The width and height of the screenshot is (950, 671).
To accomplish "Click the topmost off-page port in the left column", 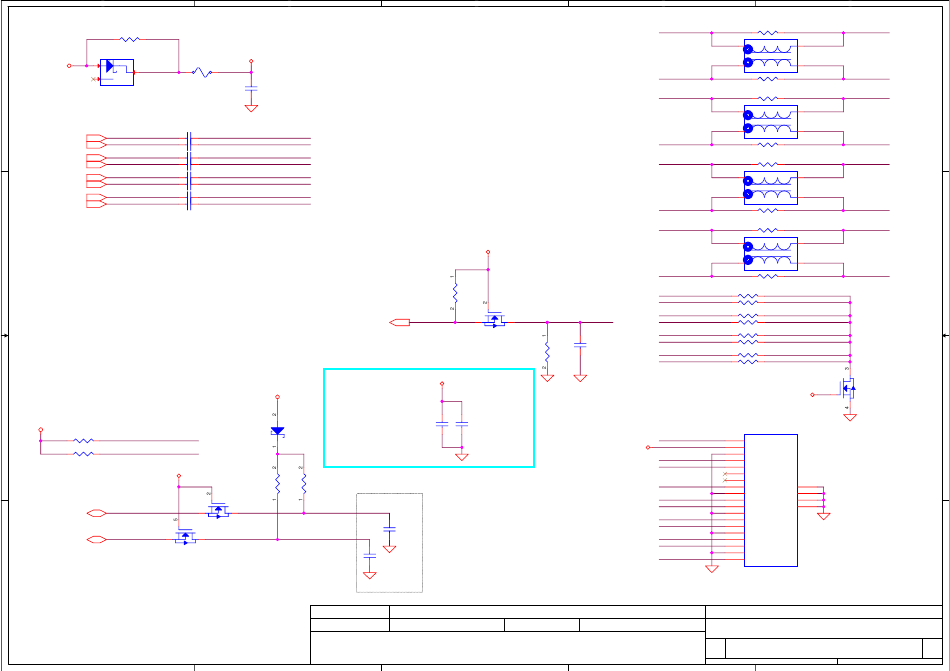I will tap(96, 138).
